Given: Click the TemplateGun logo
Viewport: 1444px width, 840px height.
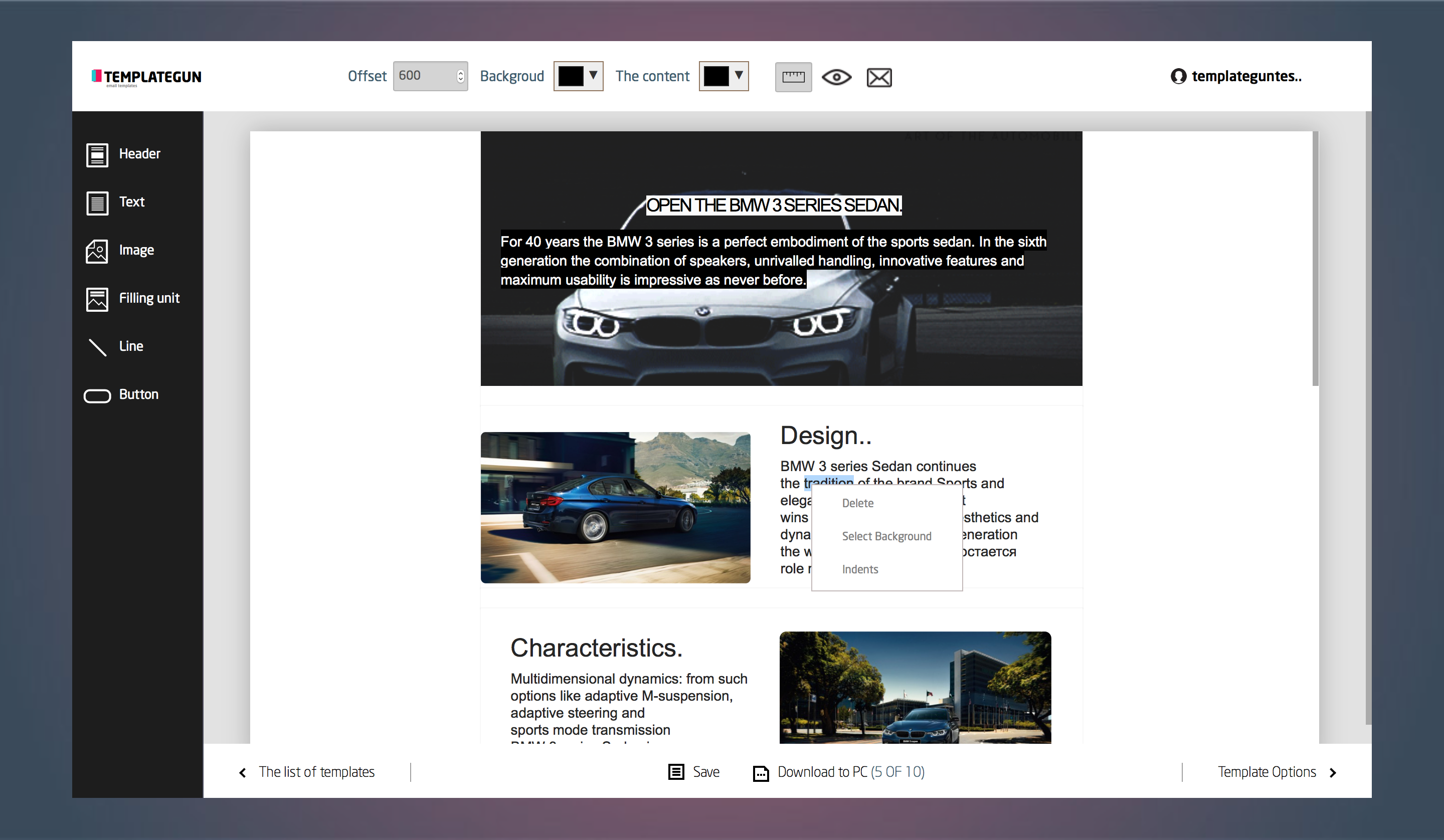Looking at the screenshot, I should click(147, 77).
